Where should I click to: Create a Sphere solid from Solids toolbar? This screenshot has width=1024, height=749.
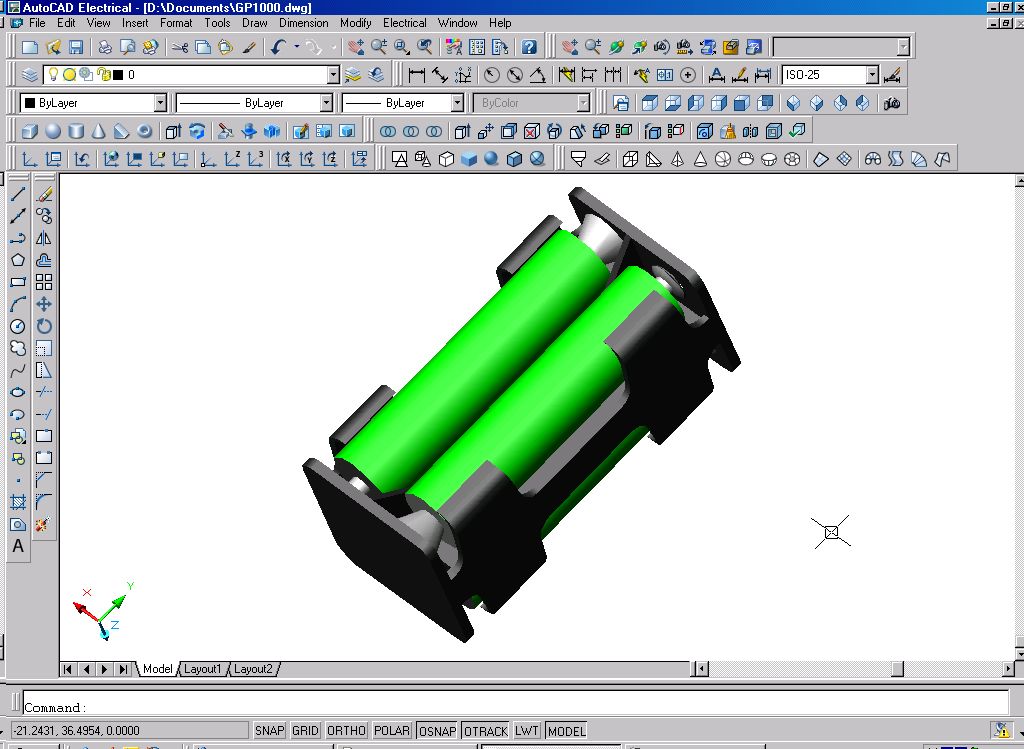pos(53,131)
